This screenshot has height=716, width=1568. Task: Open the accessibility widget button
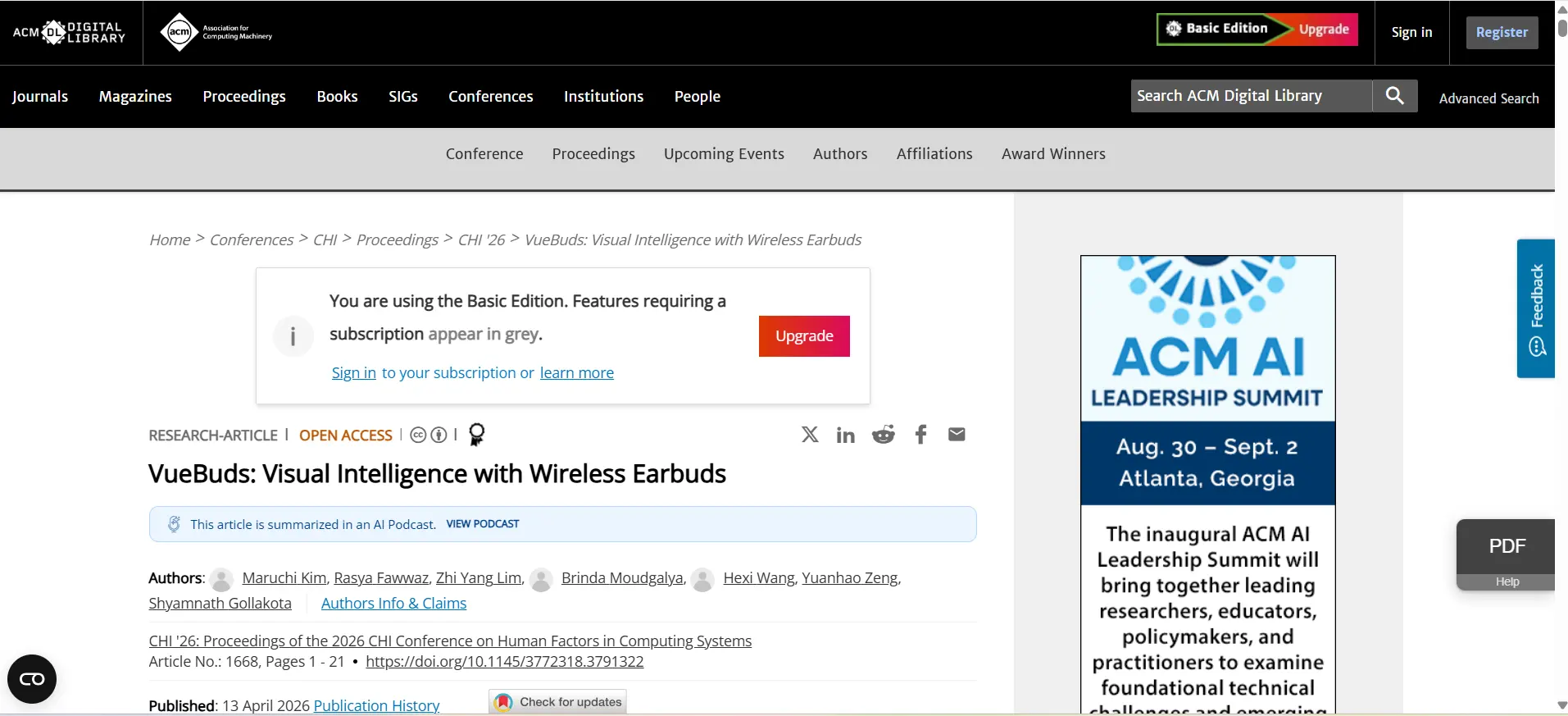[32, 679]
